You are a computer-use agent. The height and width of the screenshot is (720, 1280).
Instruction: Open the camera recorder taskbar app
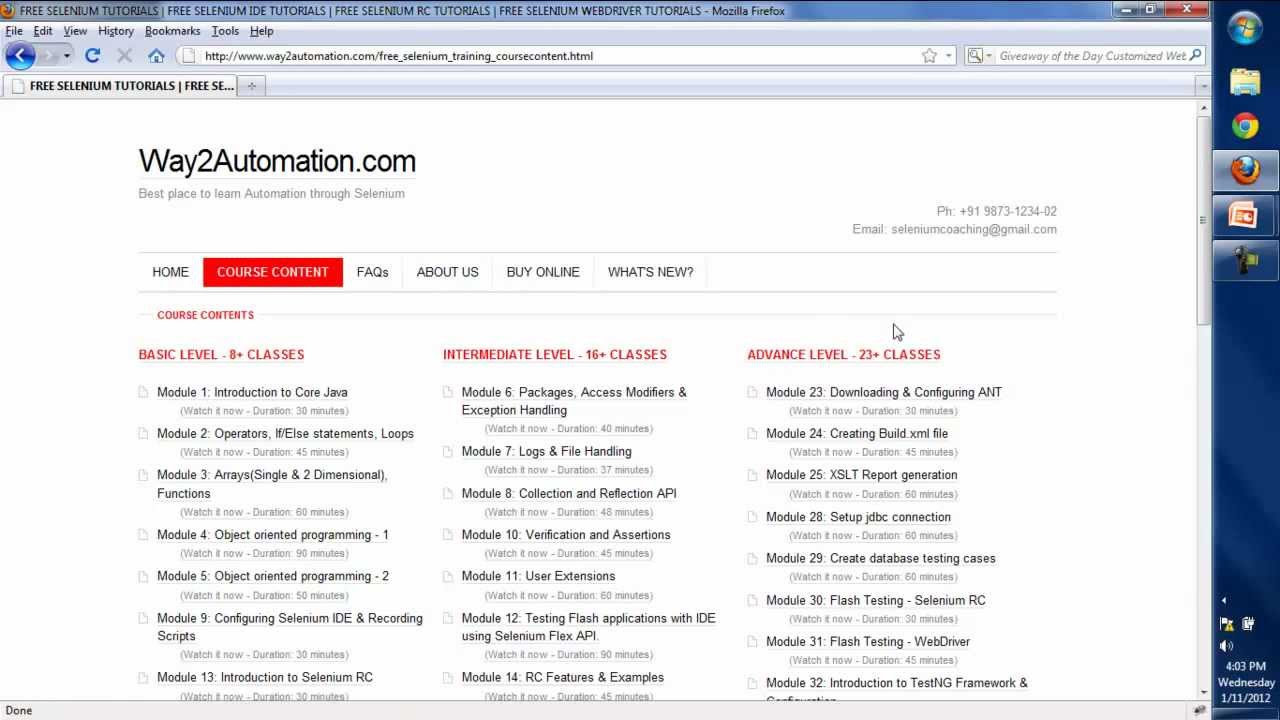[1246, 260]
